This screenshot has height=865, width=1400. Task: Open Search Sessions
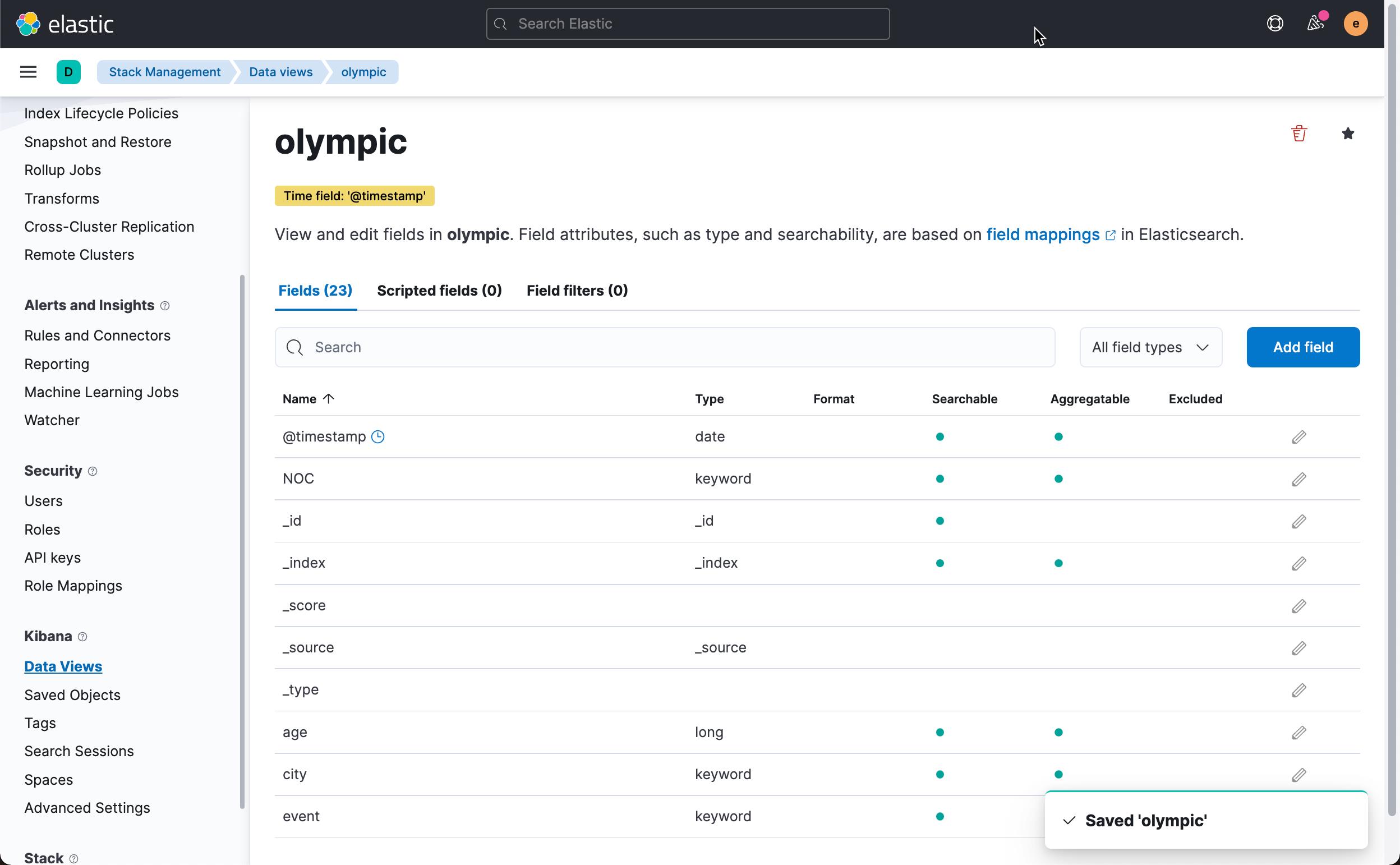[x=79, y=751]
